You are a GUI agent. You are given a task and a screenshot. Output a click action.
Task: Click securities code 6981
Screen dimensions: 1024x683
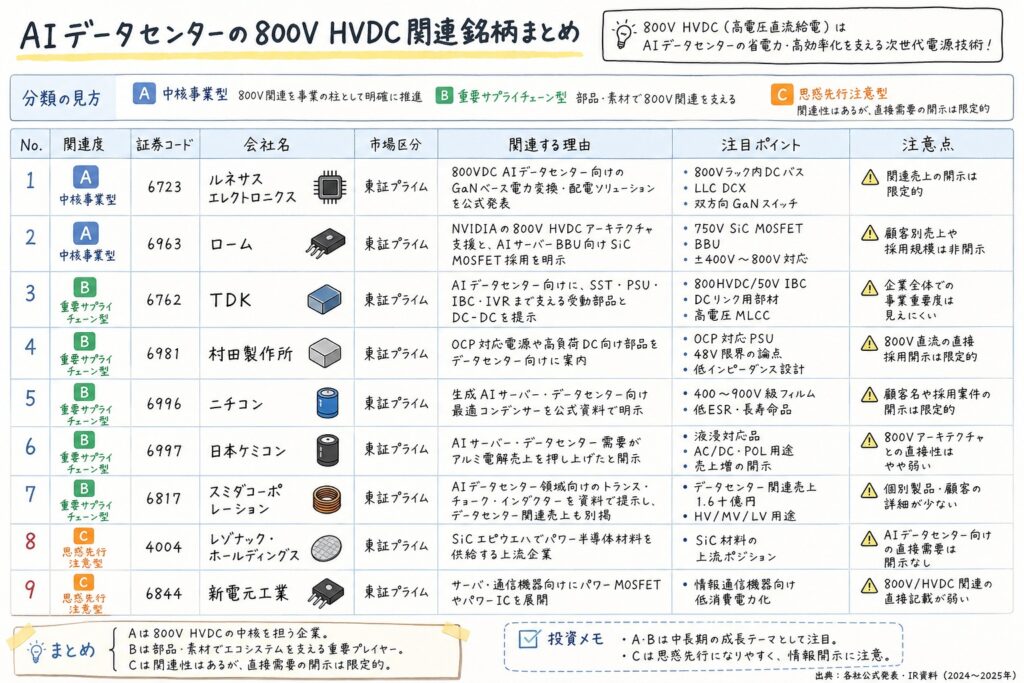(163, 353)
